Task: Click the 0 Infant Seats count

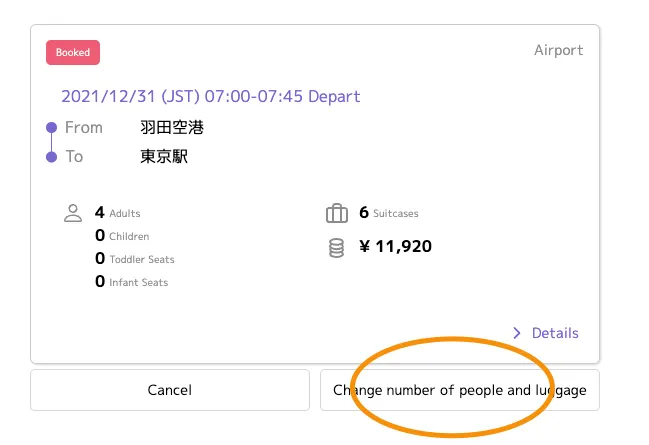Action: [x=100, y=282]
